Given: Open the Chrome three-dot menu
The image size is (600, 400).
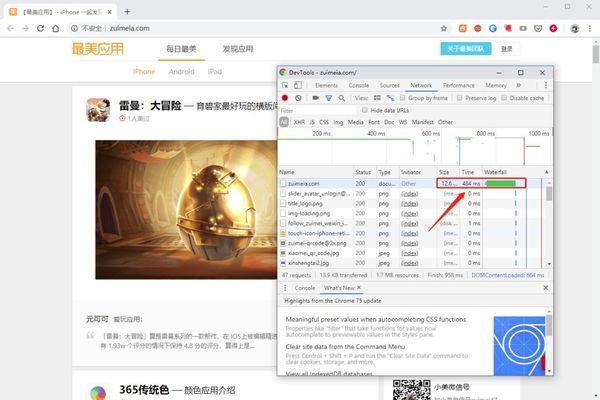Looking at the screenshot, I should [x=590, y=28].
